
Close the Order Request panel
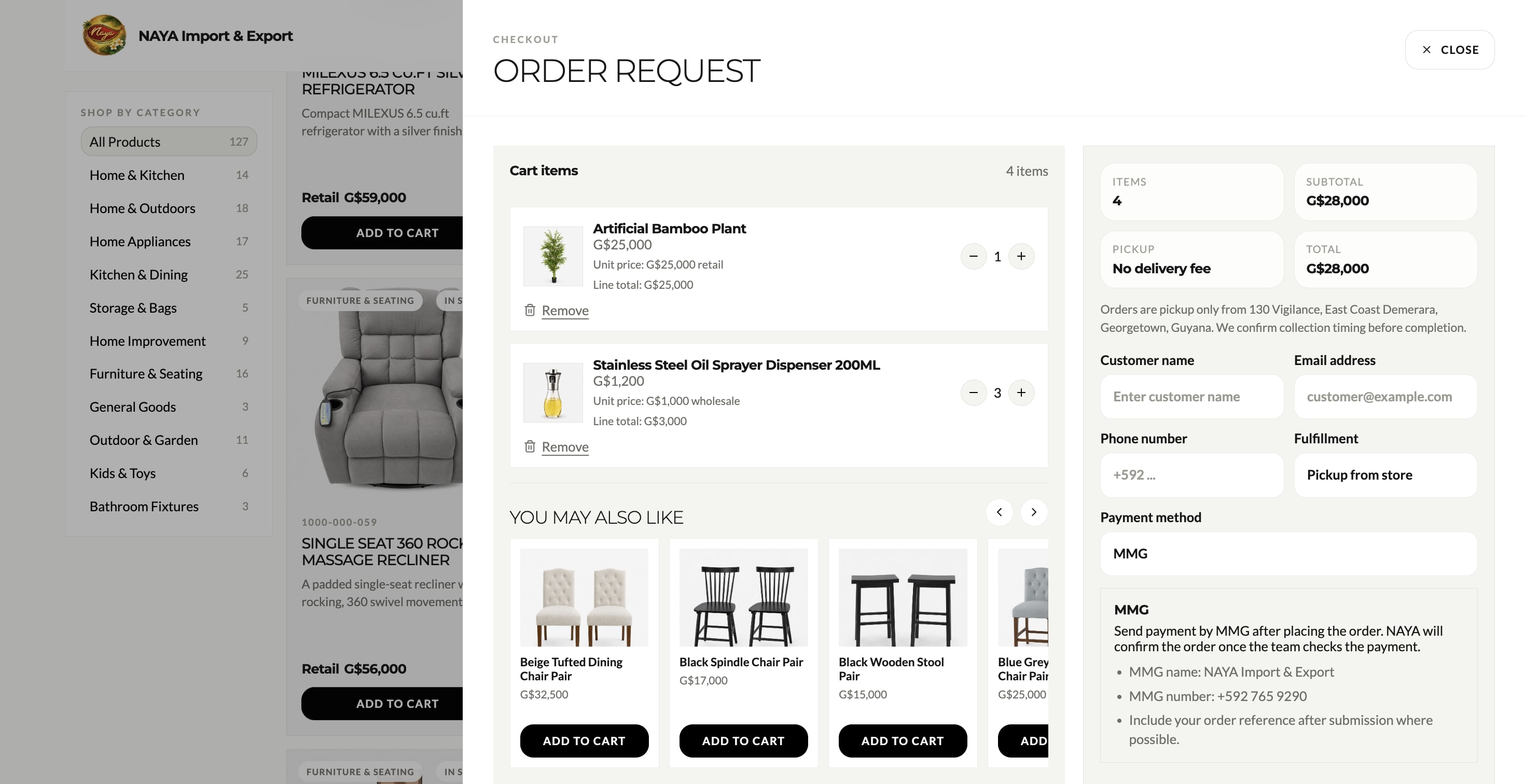pos(1449,50)
